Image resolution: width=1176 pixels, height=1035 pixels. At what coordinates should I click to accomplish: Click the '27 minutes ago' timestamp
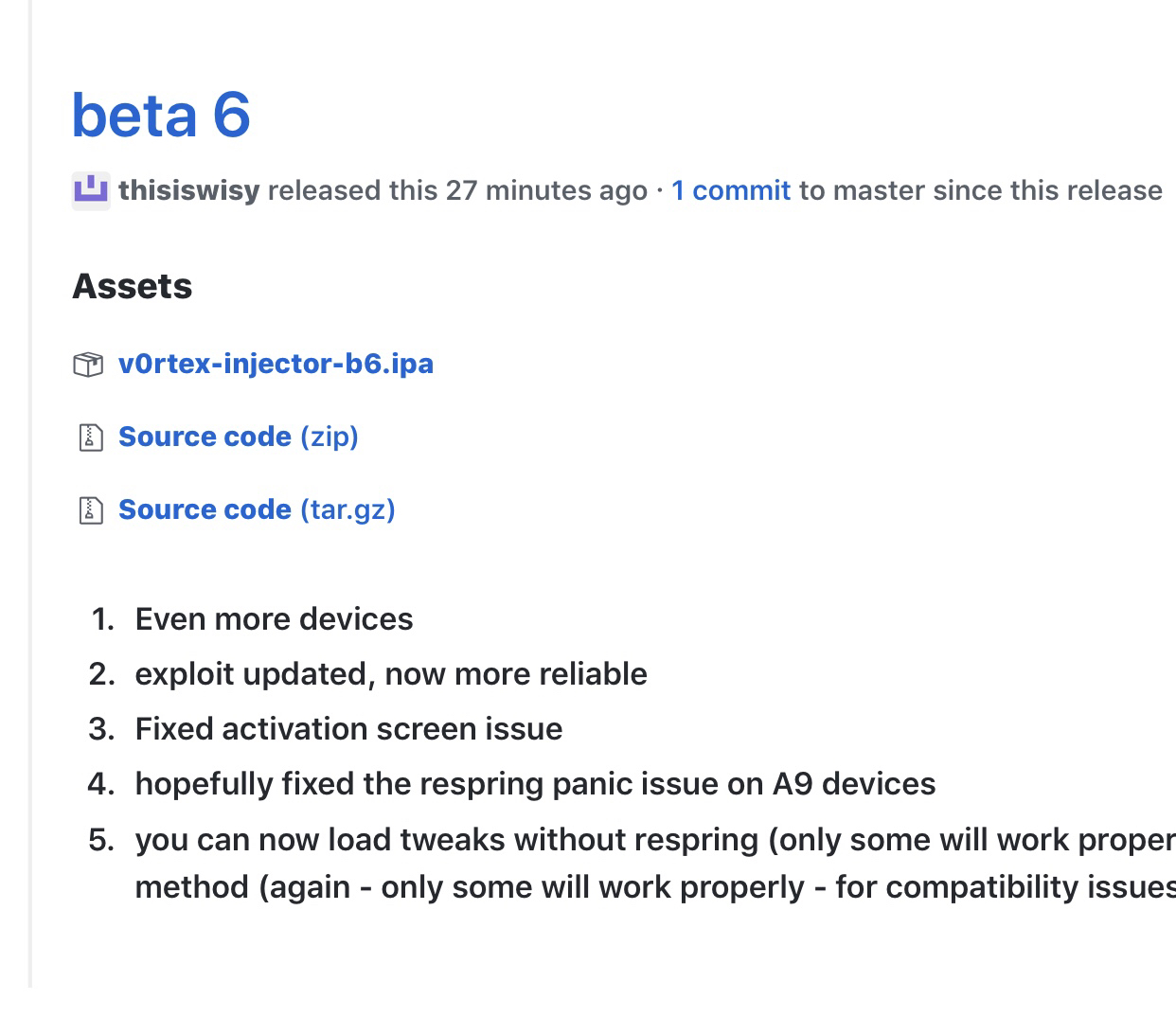tap(546, 190)
